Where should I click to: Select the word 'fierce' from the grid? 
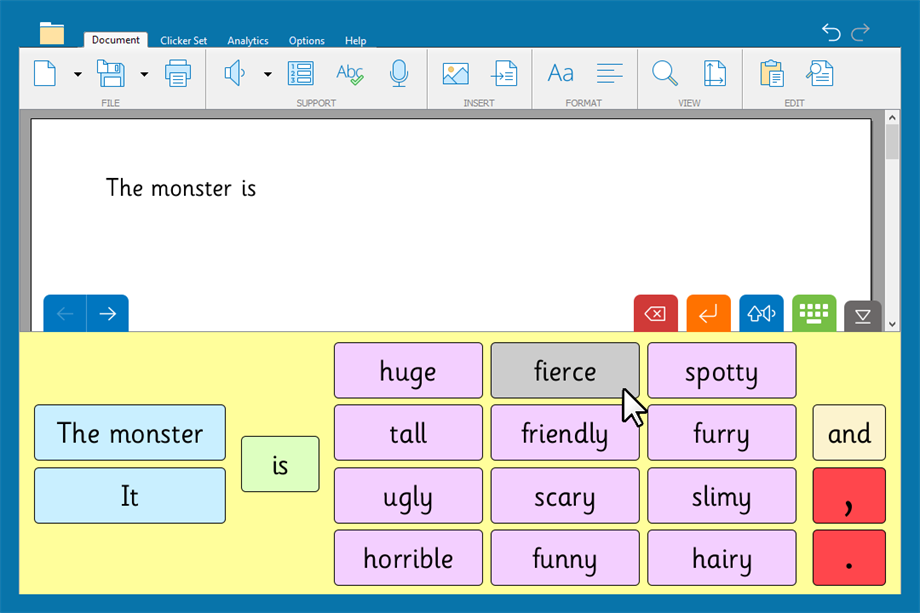[x=564, y=371]
